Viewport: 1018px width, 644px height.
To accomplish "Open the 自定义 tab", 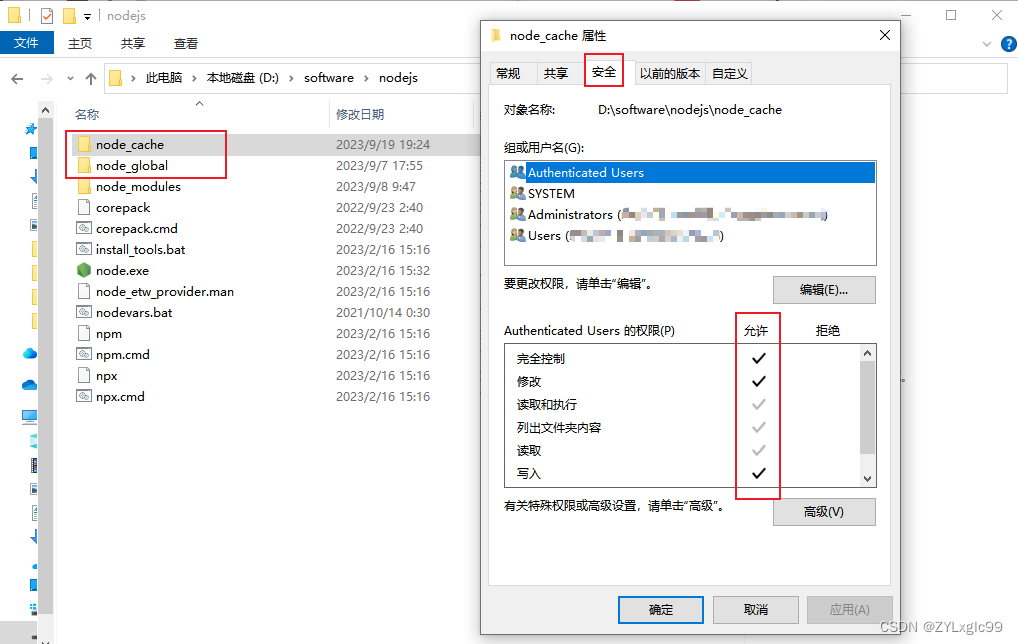I will (730, 73).
